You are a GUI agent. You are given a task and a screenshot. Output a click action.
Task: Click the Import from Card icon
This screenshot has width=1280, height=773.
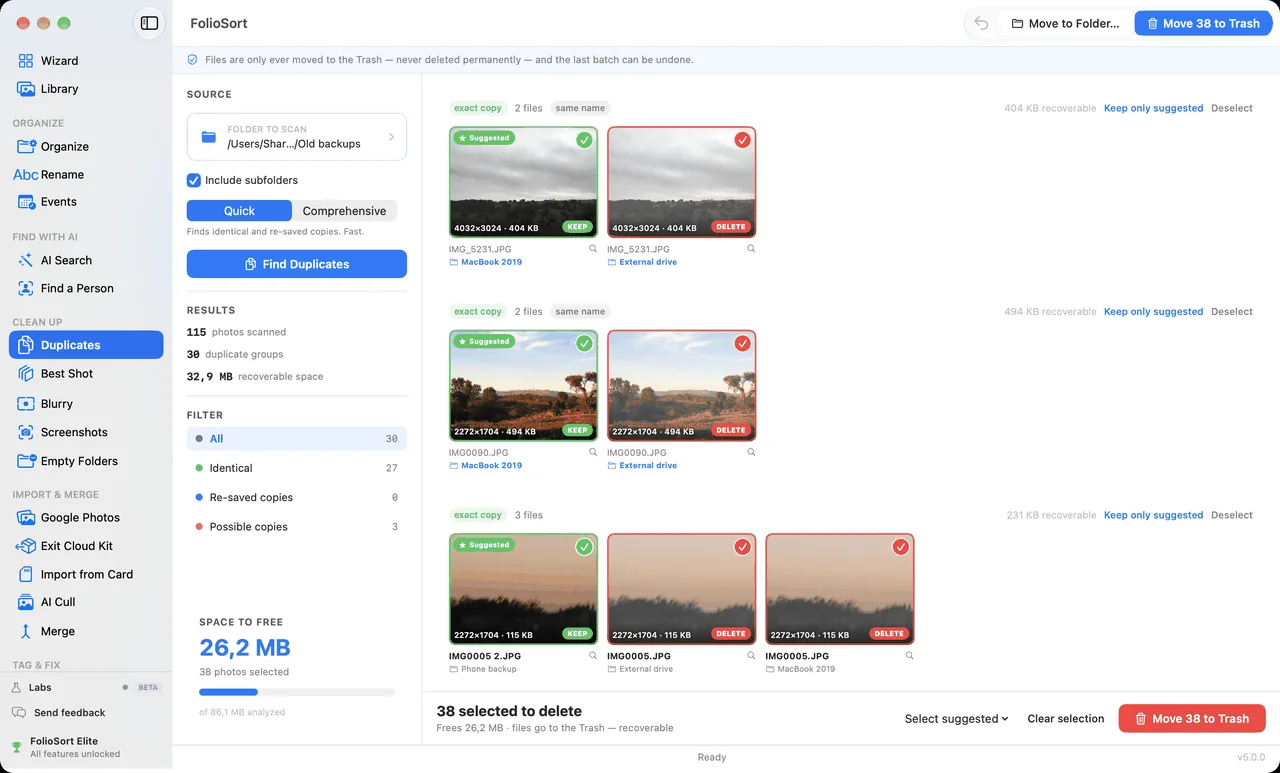26,574
